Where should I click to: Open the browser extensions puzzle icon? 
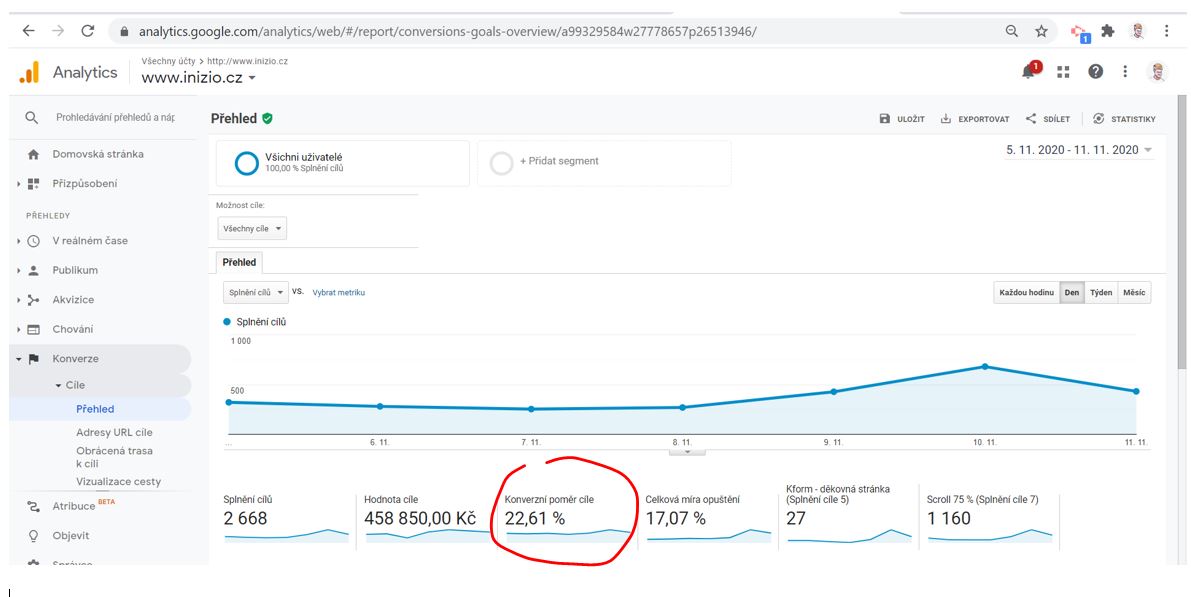[x=1107, y=31]
